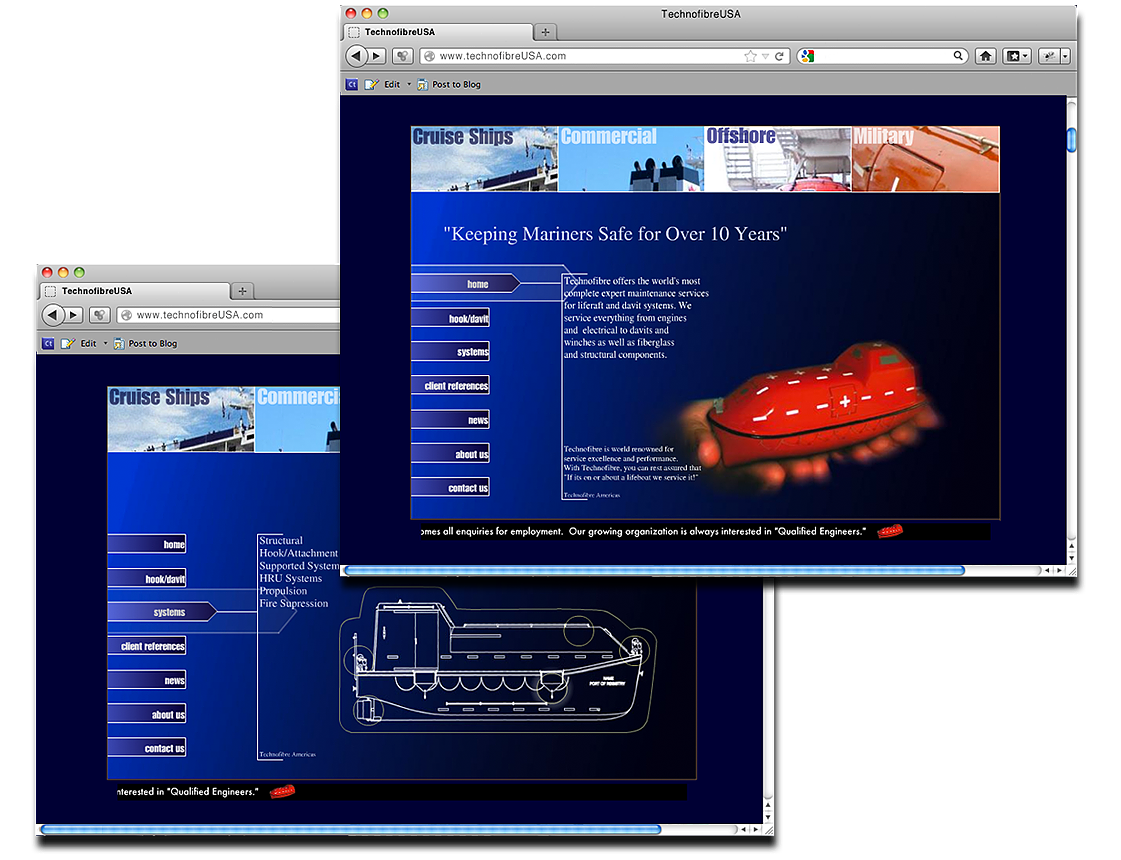Select systems nav button in rear window
Viewport: 1121px width, 860px height.
pyautogui.click(x=162, y=612)
